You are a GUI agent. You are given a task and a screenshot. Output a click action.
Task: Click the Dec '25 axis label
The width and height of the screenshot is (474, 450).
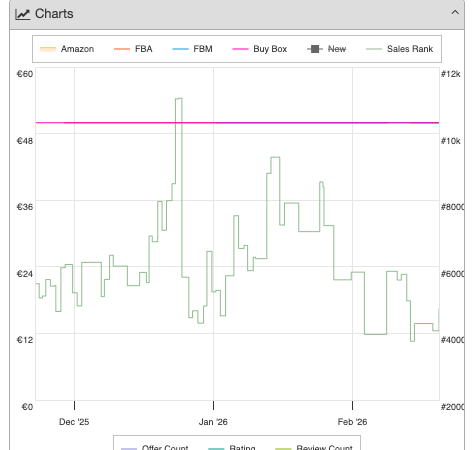[x=74, y=422]
